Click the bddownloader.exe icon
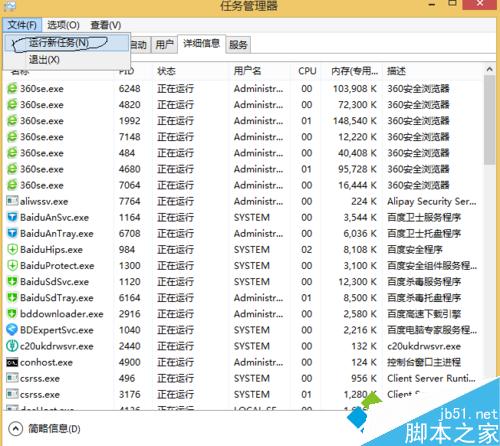 pyautogui.click(x=12, y=314)
